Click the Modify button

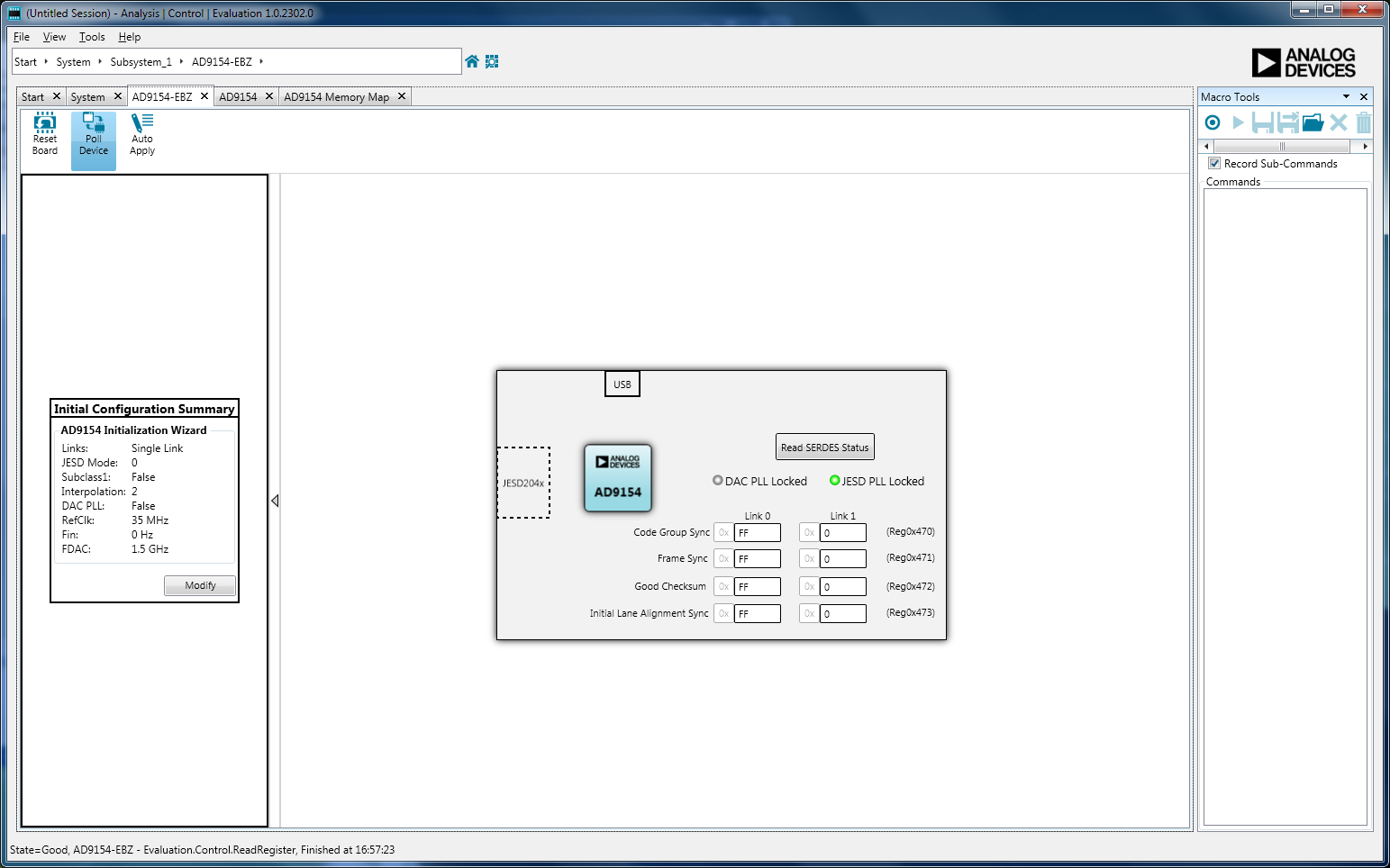coord(200,585)
